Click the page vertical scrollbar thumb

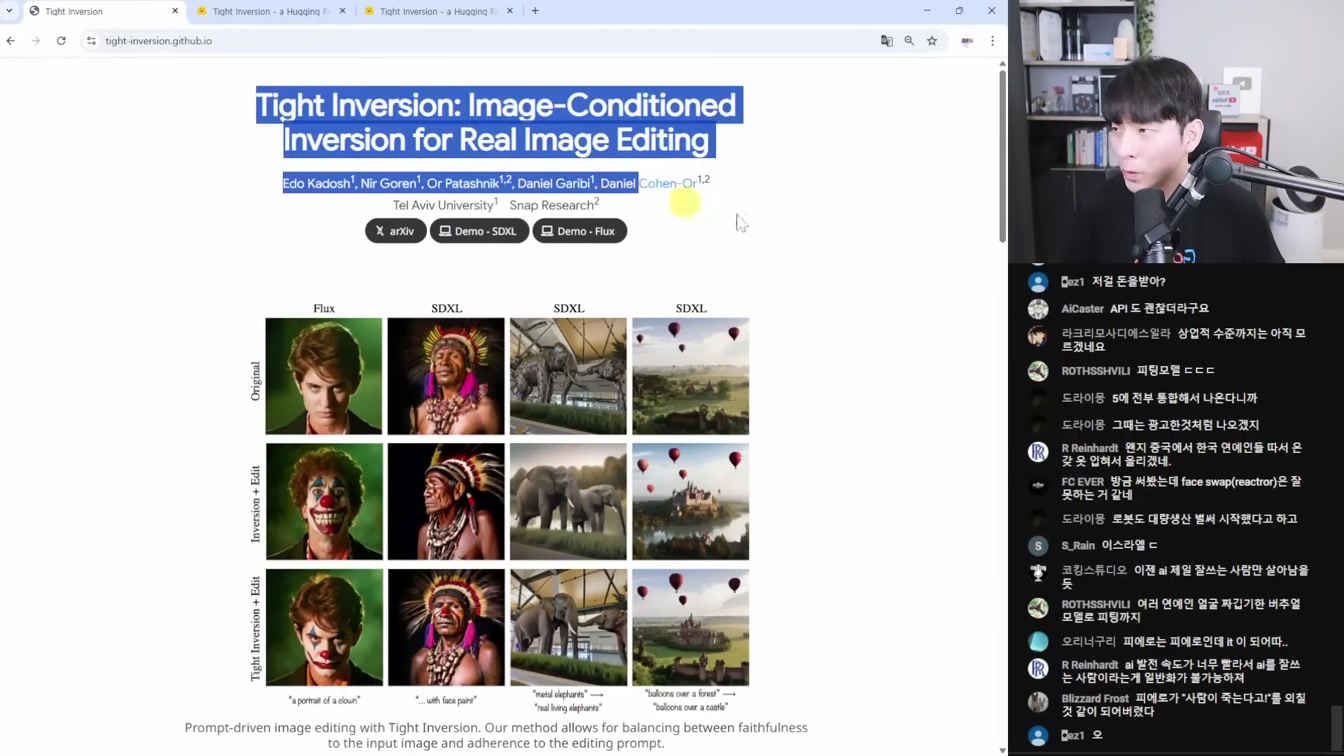tap(1003, 155)
